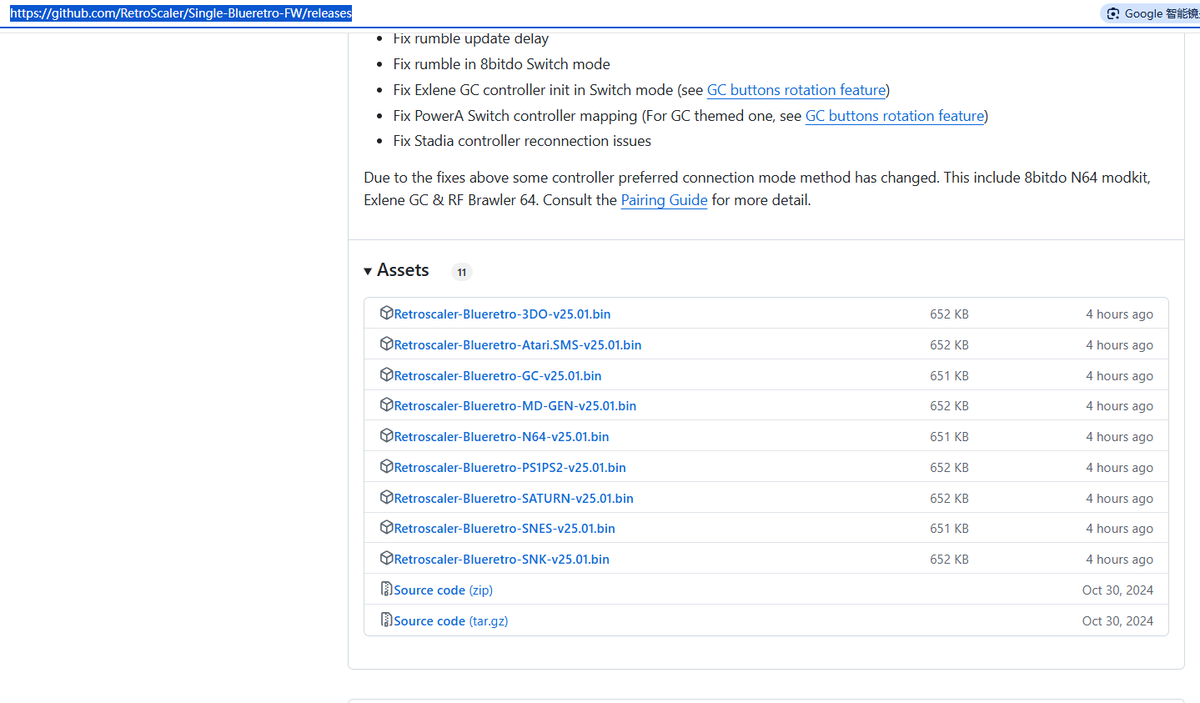This screenshot has height=703, width=1200.
Task: Click the Google Lens icon in address bar
Action: pos(1113,14)
